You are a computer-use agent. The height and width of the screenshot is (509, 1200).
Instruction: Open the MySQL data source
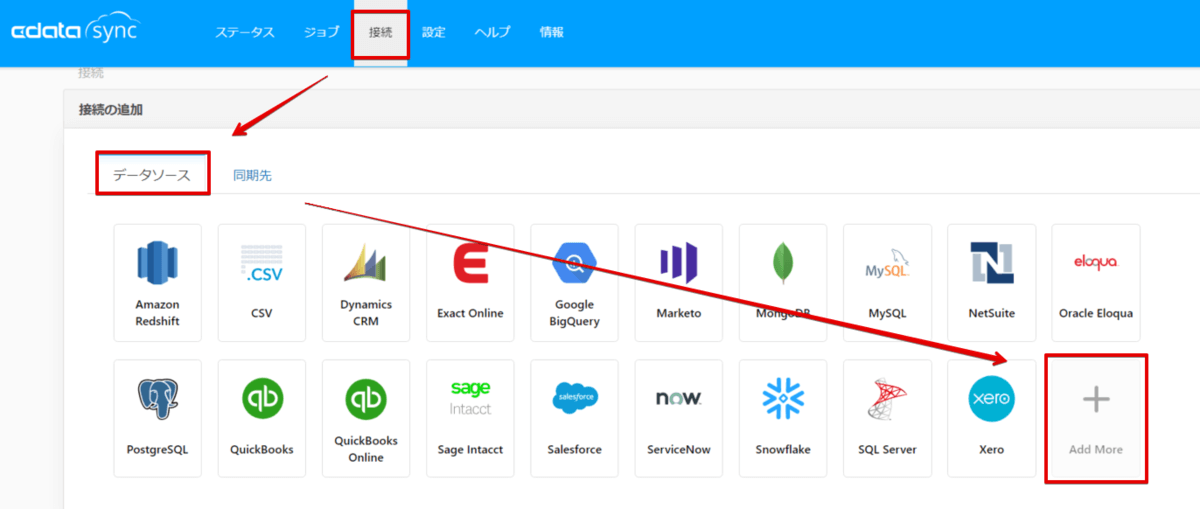pyautogui.click(x=887, y=283)
